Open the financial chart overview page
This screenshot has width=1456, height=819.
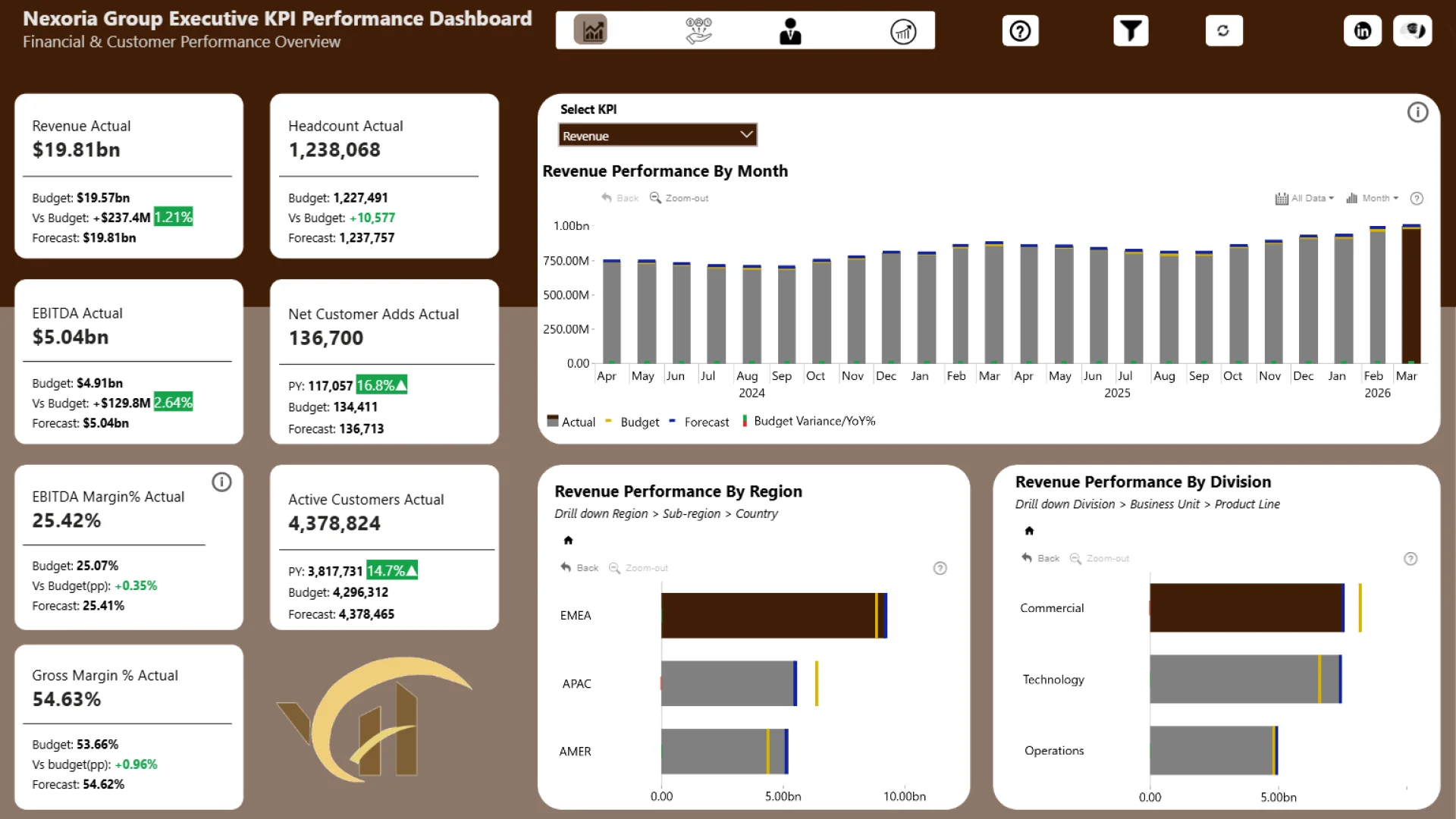click(x=591, y=30)
